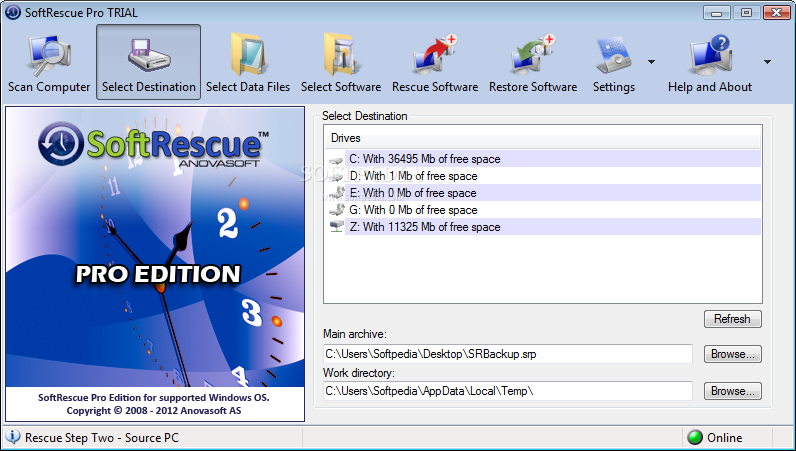Click the Select Destination drive icon
Image resolution: width=796 pixels, height=451 pixels.
149,55
